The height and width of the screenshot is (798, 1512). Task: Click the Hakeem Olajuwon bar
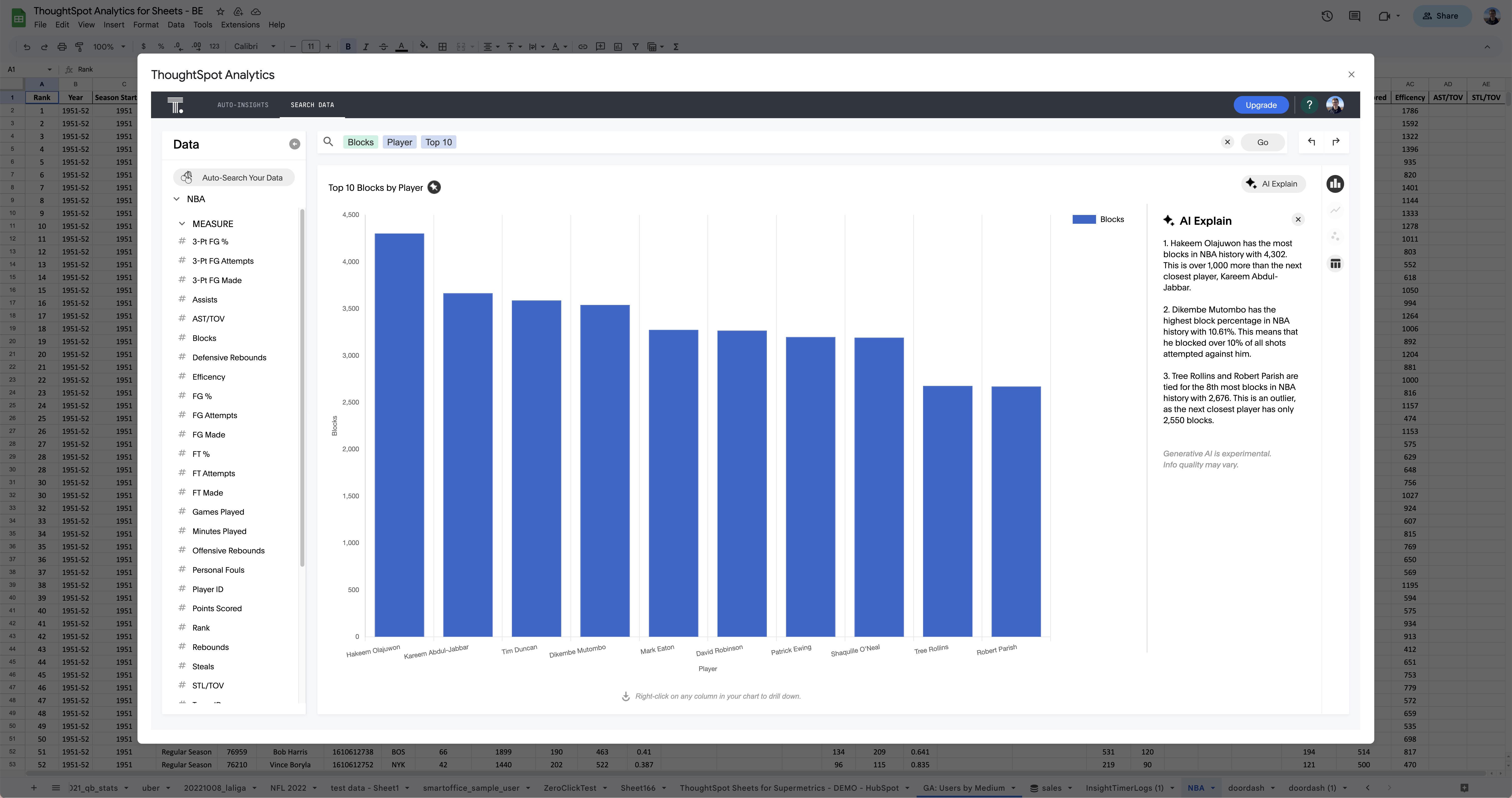click(x=399, y=435)
